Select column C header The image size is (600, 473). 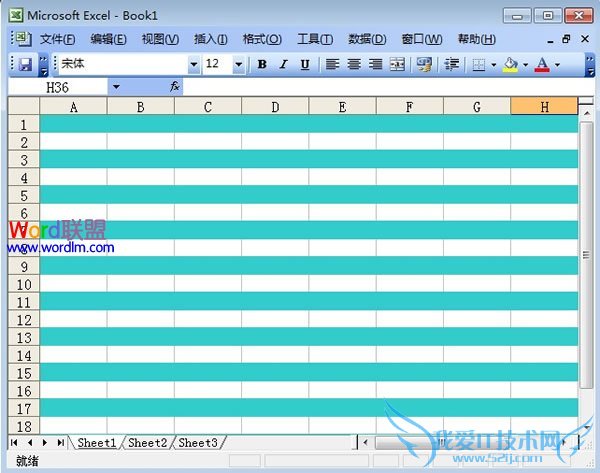(x=207, y=107)
